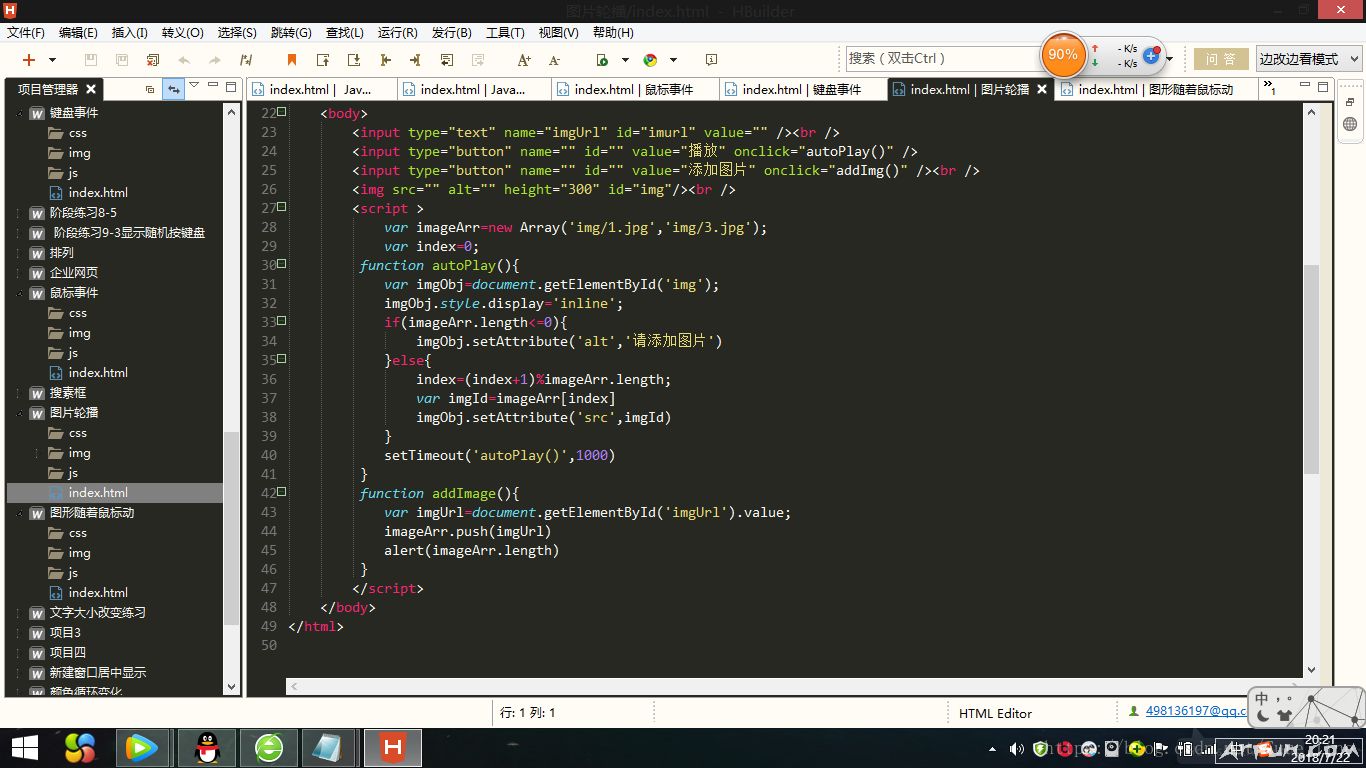This screenshot has width=1366, height=768.
Task: Click the orange bookmark toolbar icon
Action: pos(292,60)
